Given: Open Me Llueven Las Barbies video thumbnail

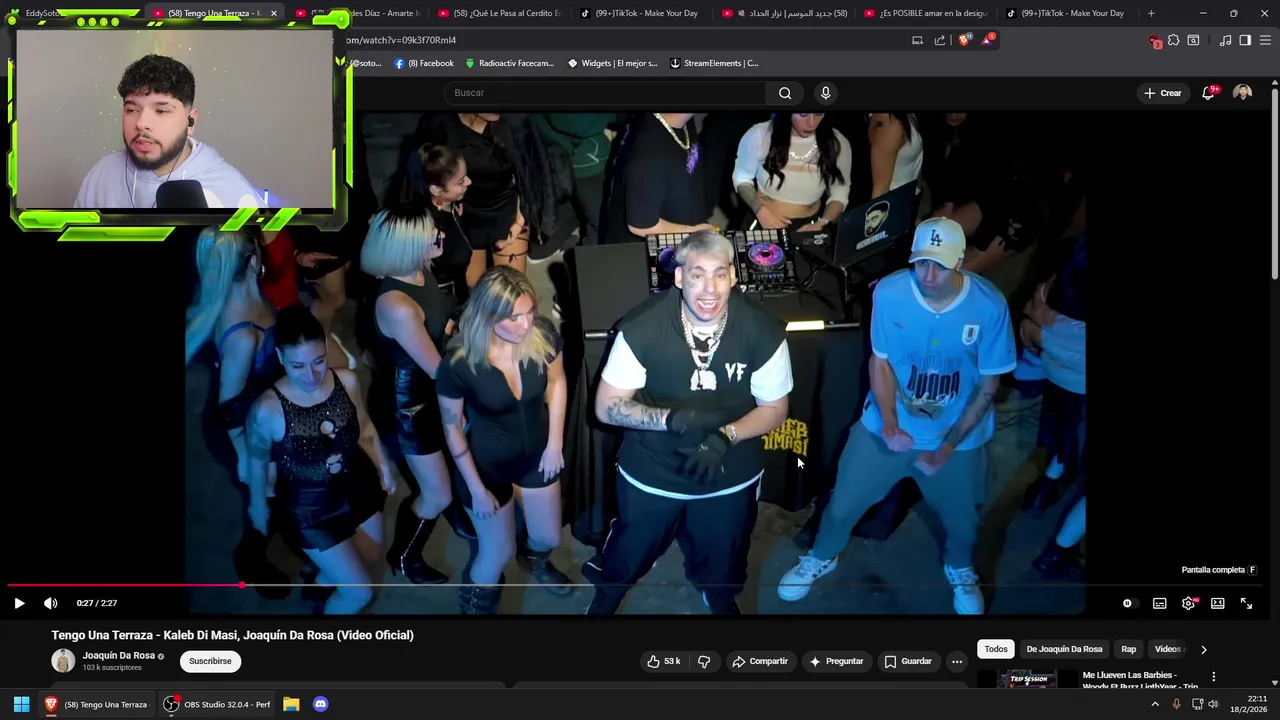Looking at the screenshot, I should (1027, 679).
